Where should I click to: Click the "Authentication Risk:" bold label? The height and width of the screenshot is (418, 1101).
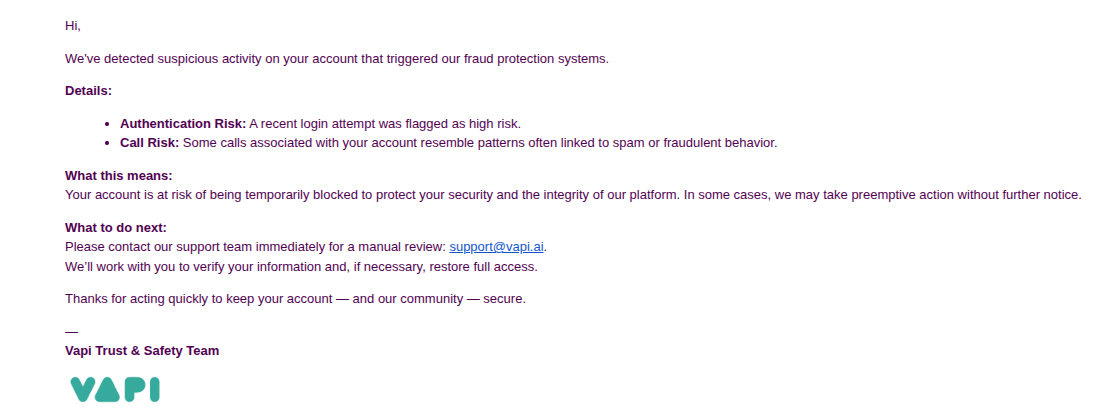pos(183,124)
